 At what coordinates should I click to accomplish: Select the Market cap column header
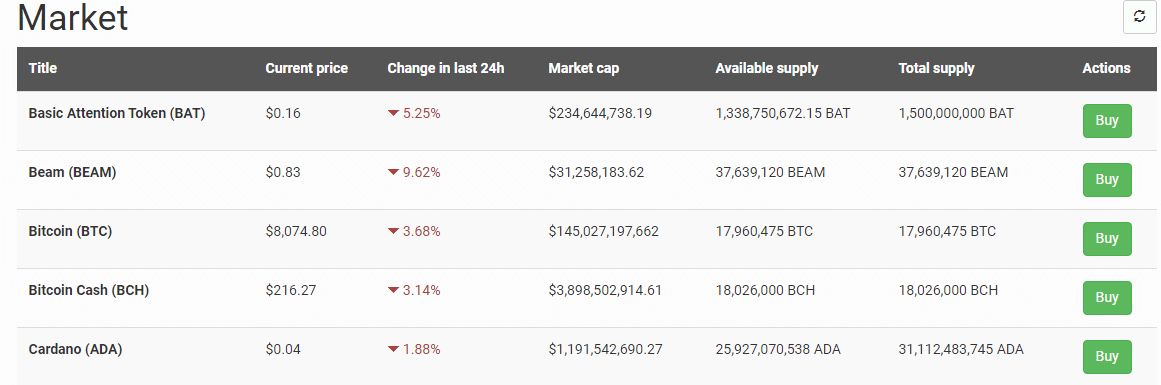point(583,68)
